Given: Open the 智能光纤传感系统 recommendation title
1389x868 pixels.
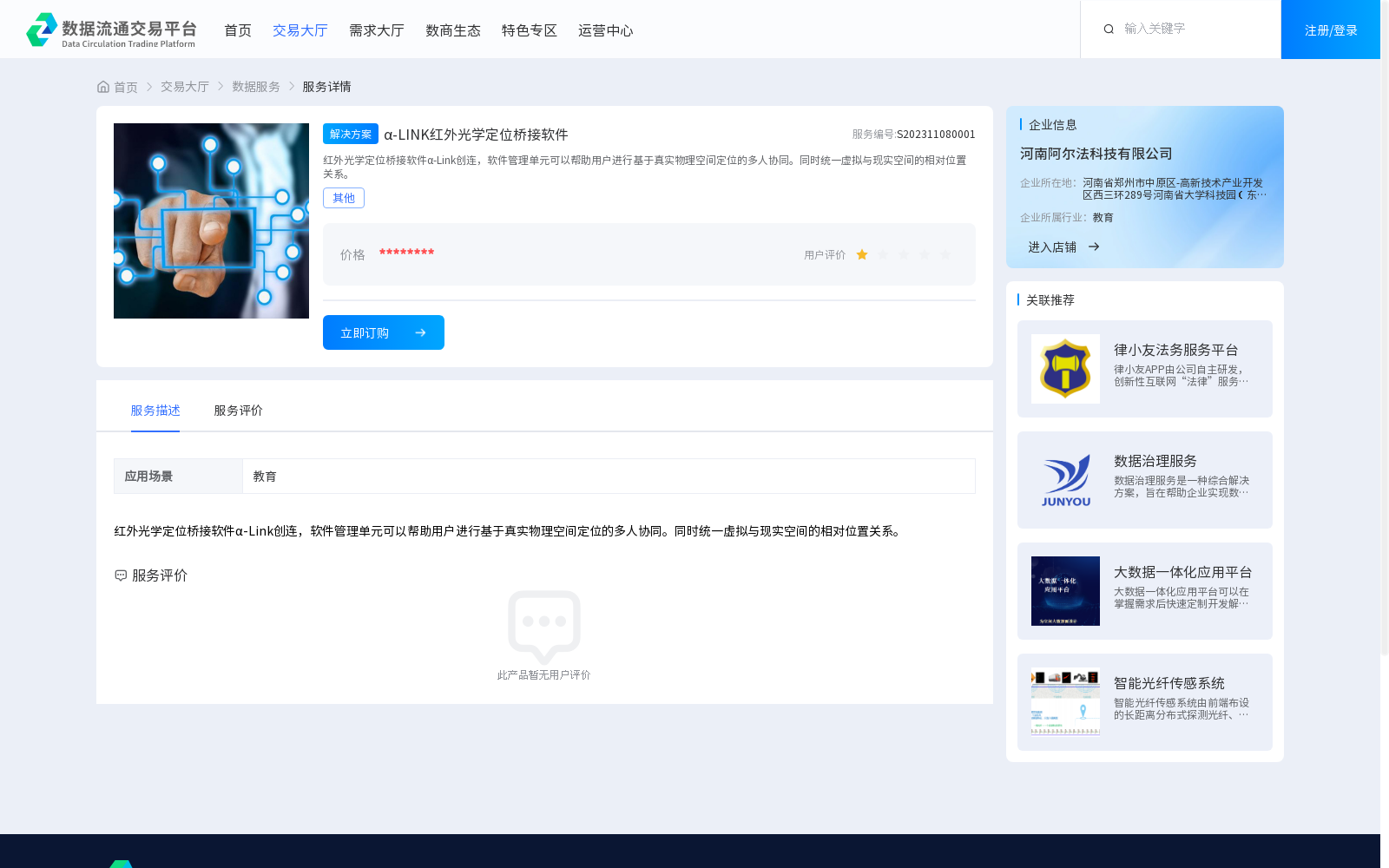Looking at the screenshot, I should click(x=1169, y=683).
